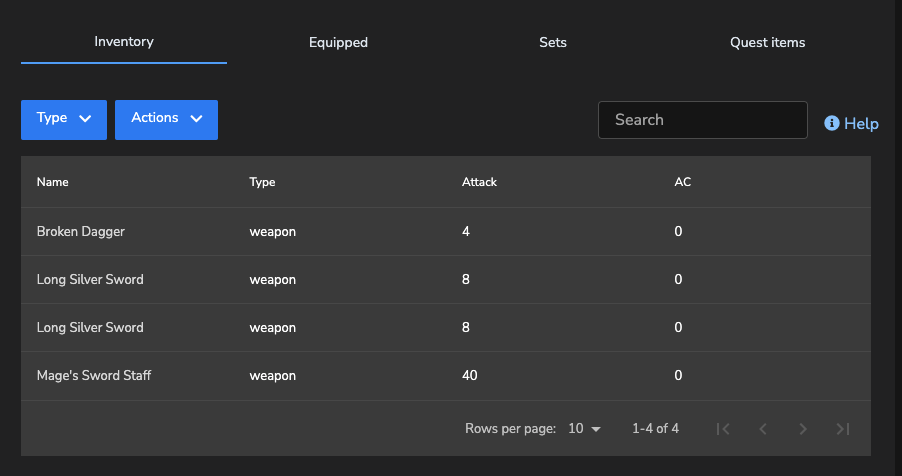Sort table by AC column header

tap(682, 182)
